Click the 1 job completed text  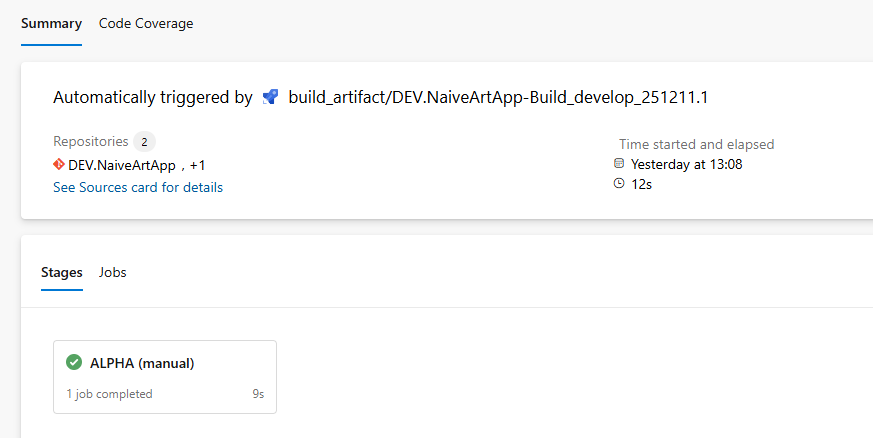pos(110,394)
